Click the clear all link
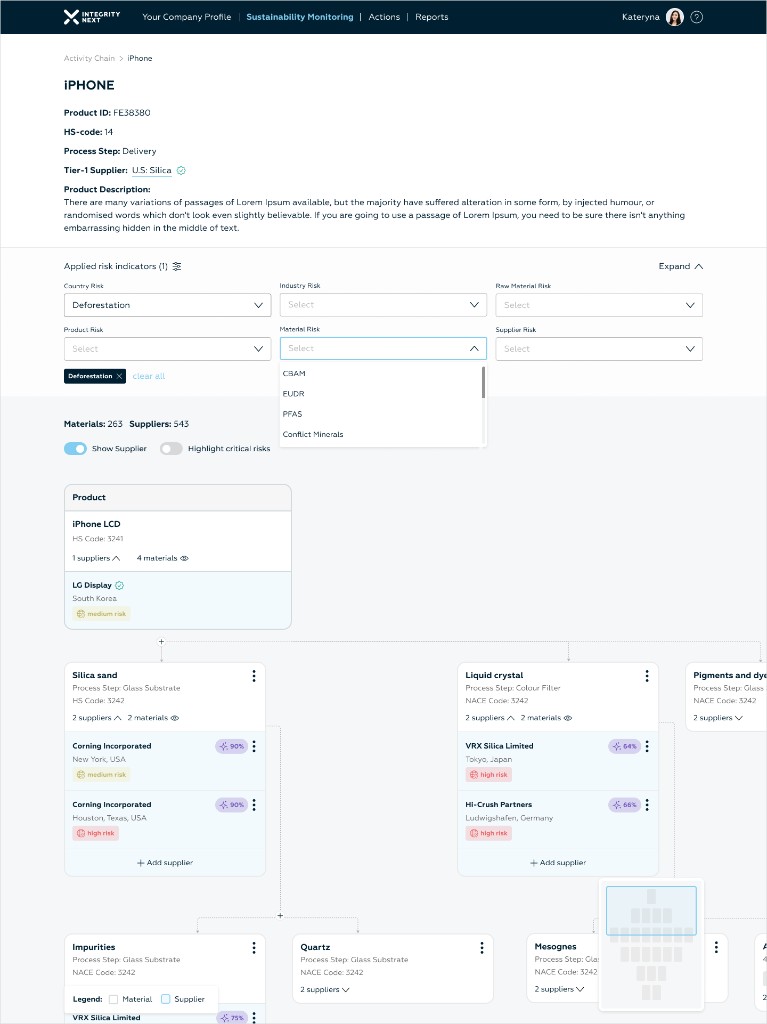The height and width of the screenshot is (1024, 767). tap(149, 376)
